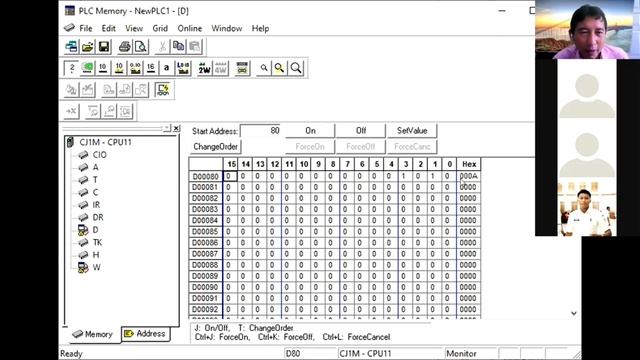This screenshot has width=640, height=360.
Task: Toggle bit 15 cell of D00080
Action: point(231,176)
